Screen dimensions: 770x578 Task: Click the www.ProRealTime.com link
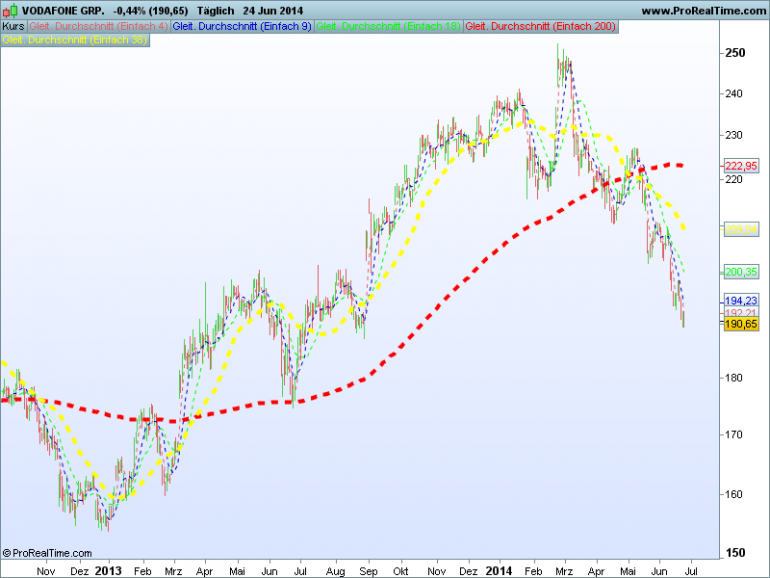coord(704,11)
